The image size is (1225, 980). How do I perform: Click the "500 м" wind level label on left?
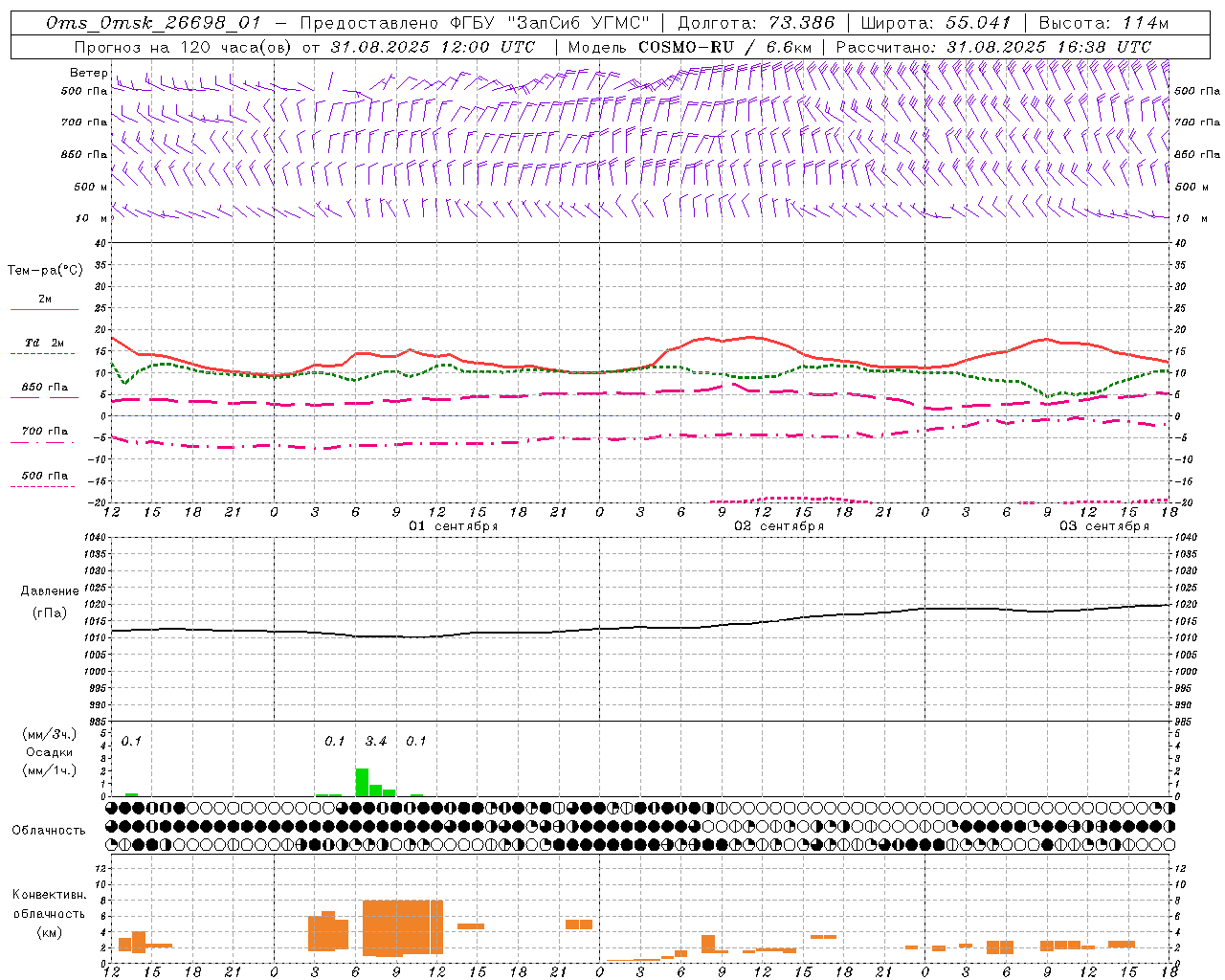pos(91,187)
